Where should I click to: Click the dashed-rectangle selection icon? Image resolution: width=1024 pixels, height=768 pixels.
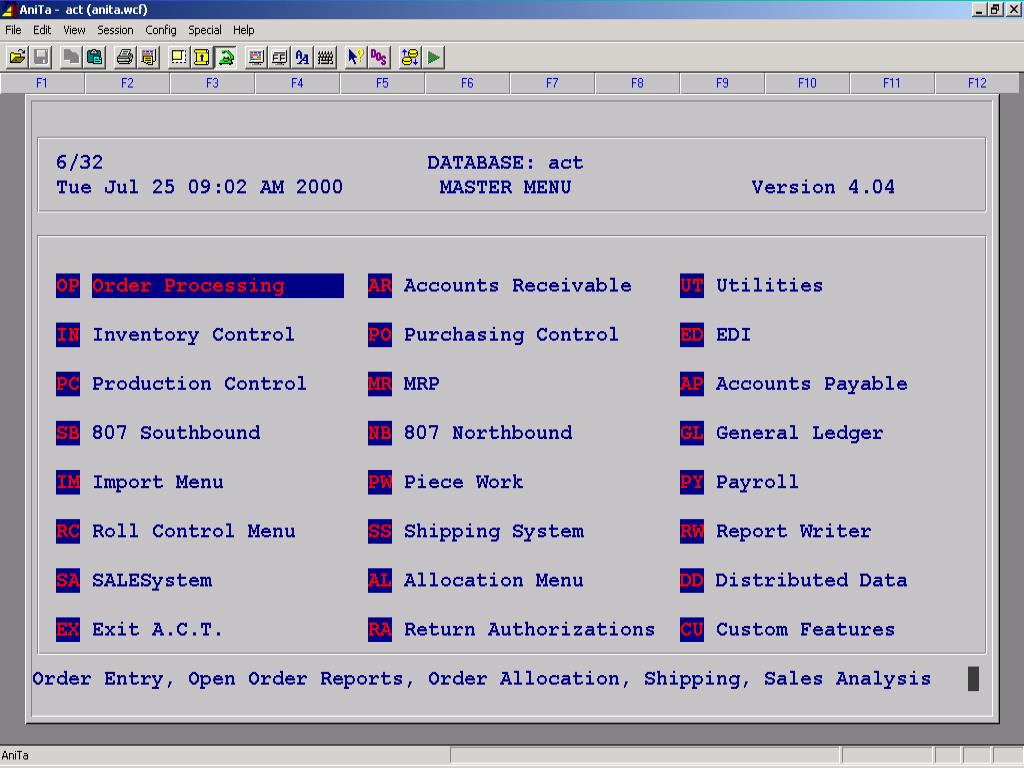(178, 57)
